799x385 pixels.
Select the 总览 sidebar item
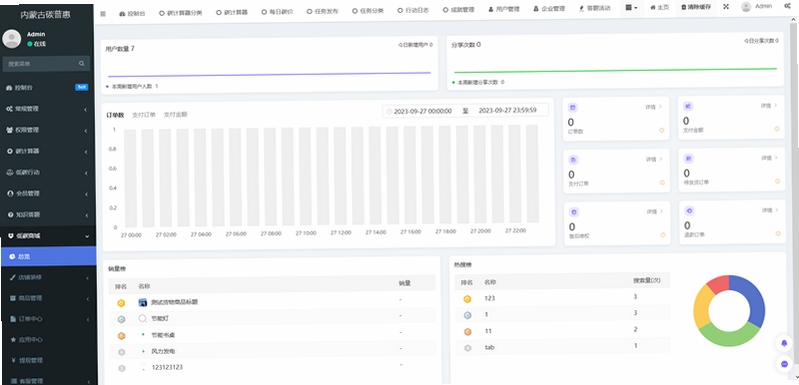point(48,256)
